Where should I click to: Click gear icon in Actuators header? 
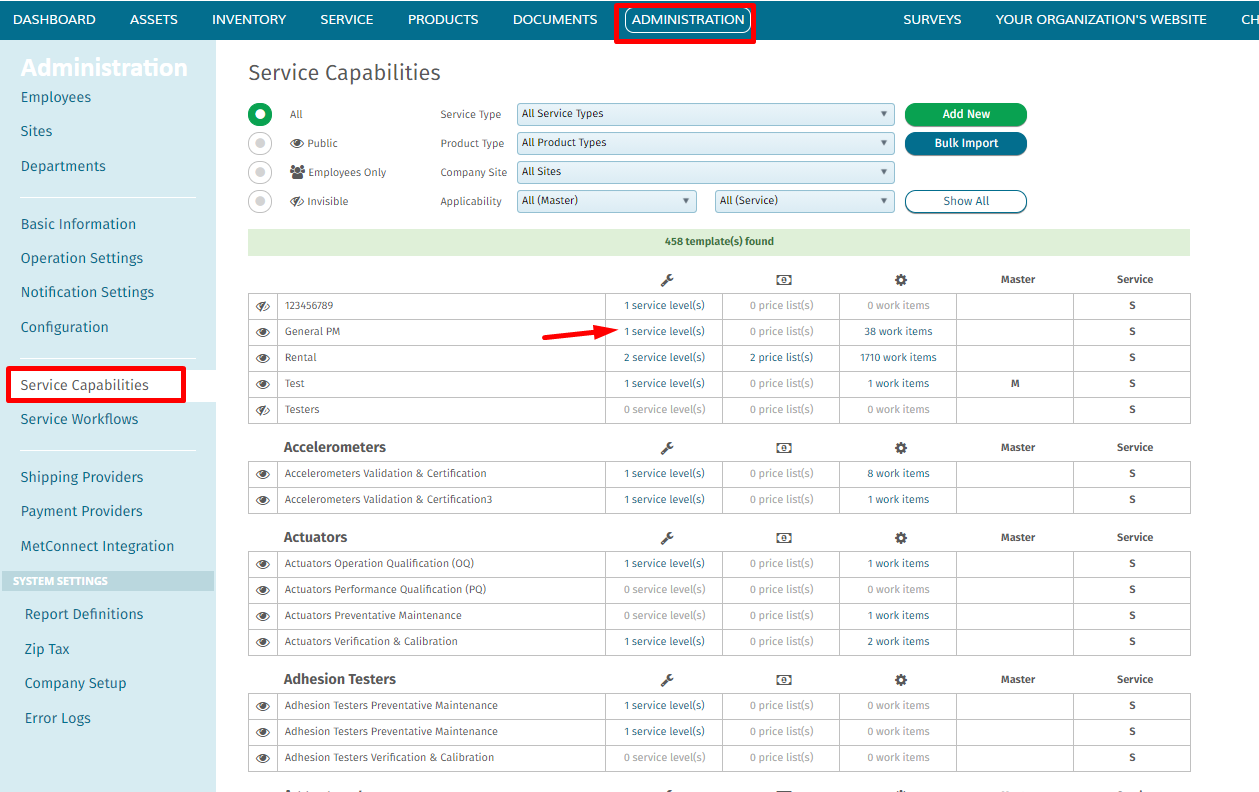tap(901, 538)
